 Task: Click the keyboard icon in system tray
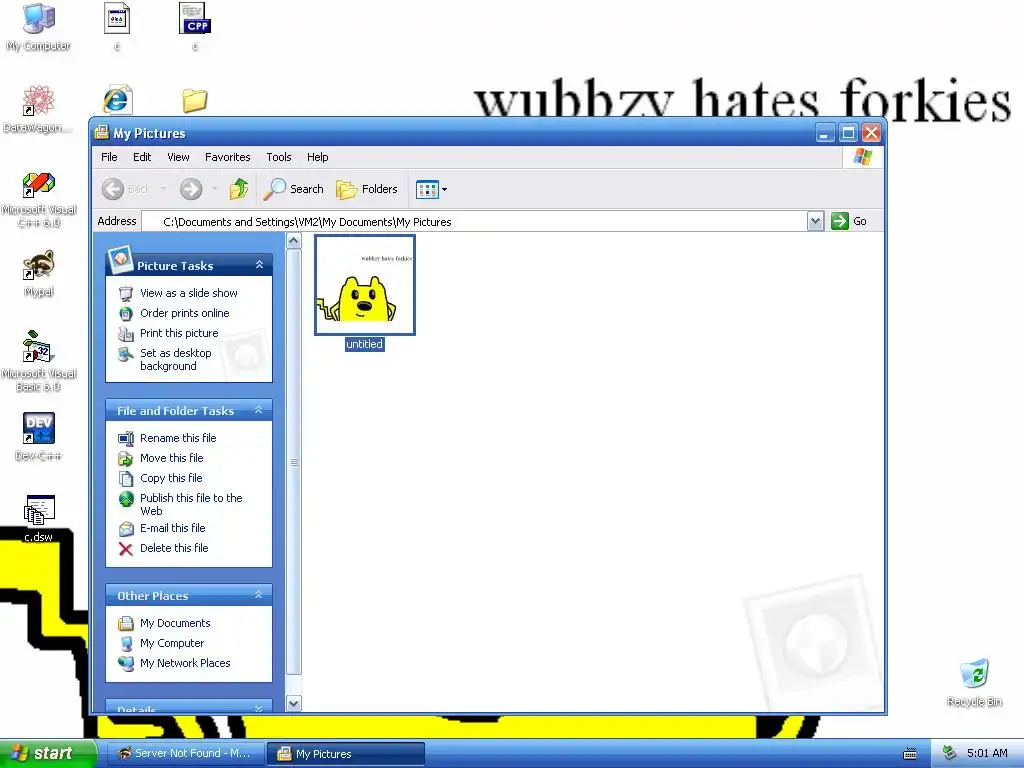point(910,754)
